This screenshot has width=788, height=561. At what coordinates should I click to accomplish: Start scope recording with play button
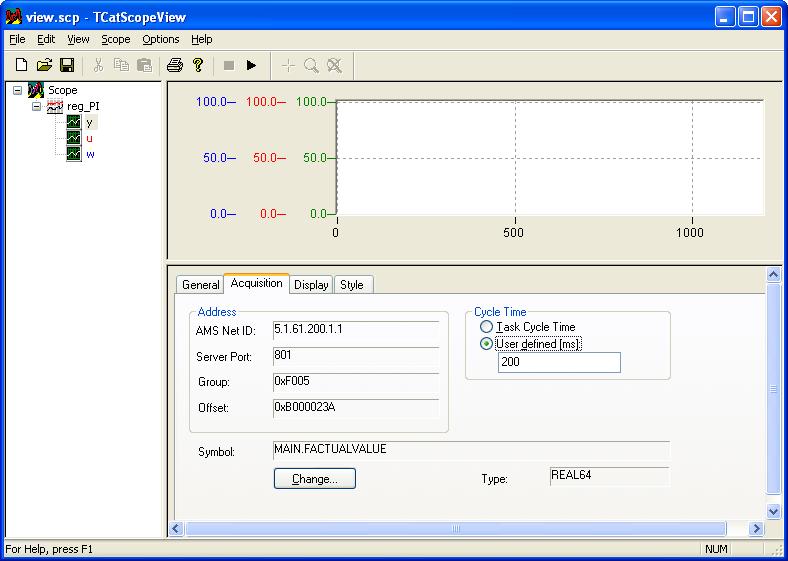point(251,65)
